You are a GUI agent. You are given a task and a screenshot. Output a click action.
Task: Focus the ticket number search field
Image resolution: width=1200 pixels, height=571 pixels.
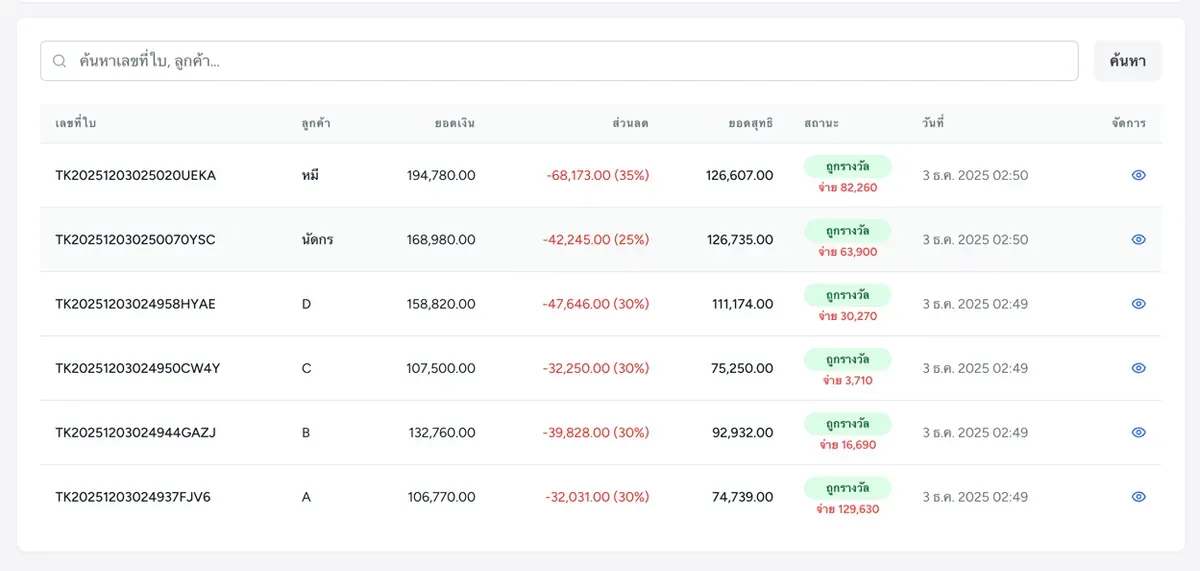(x=559, y=61)
